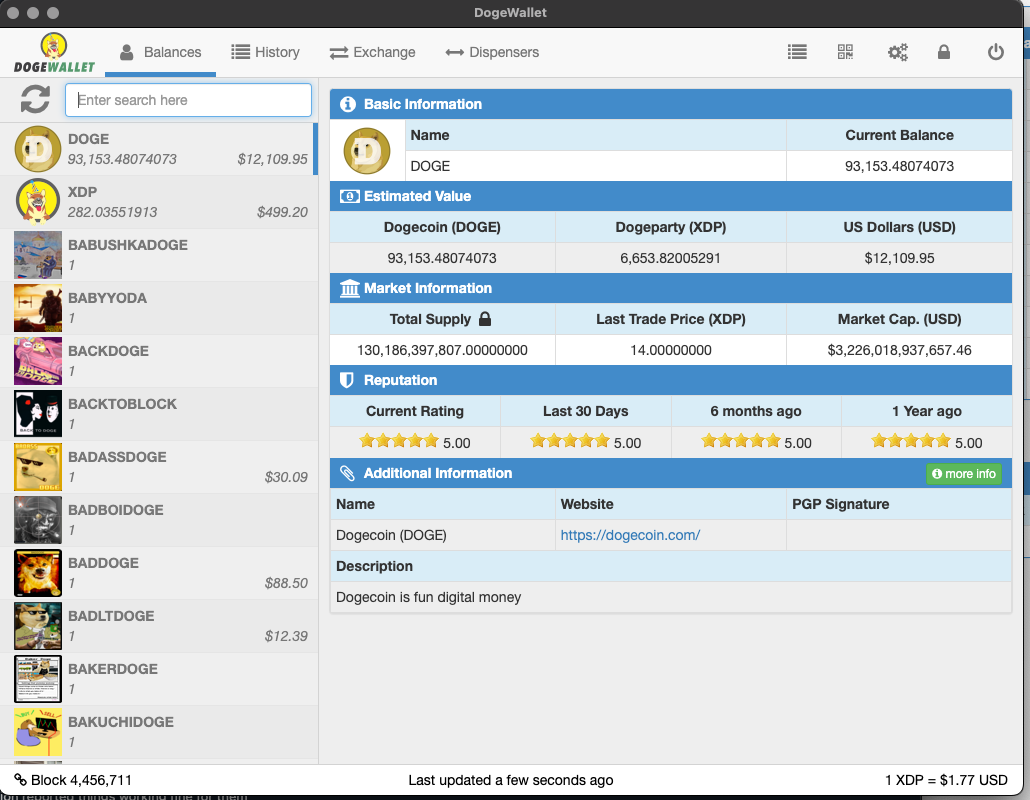Image resolution: width=1030 pixels, height=800 pixels.
Task: Click the US Dollars value $12,109.95 cell
Action: click(899, 258)
